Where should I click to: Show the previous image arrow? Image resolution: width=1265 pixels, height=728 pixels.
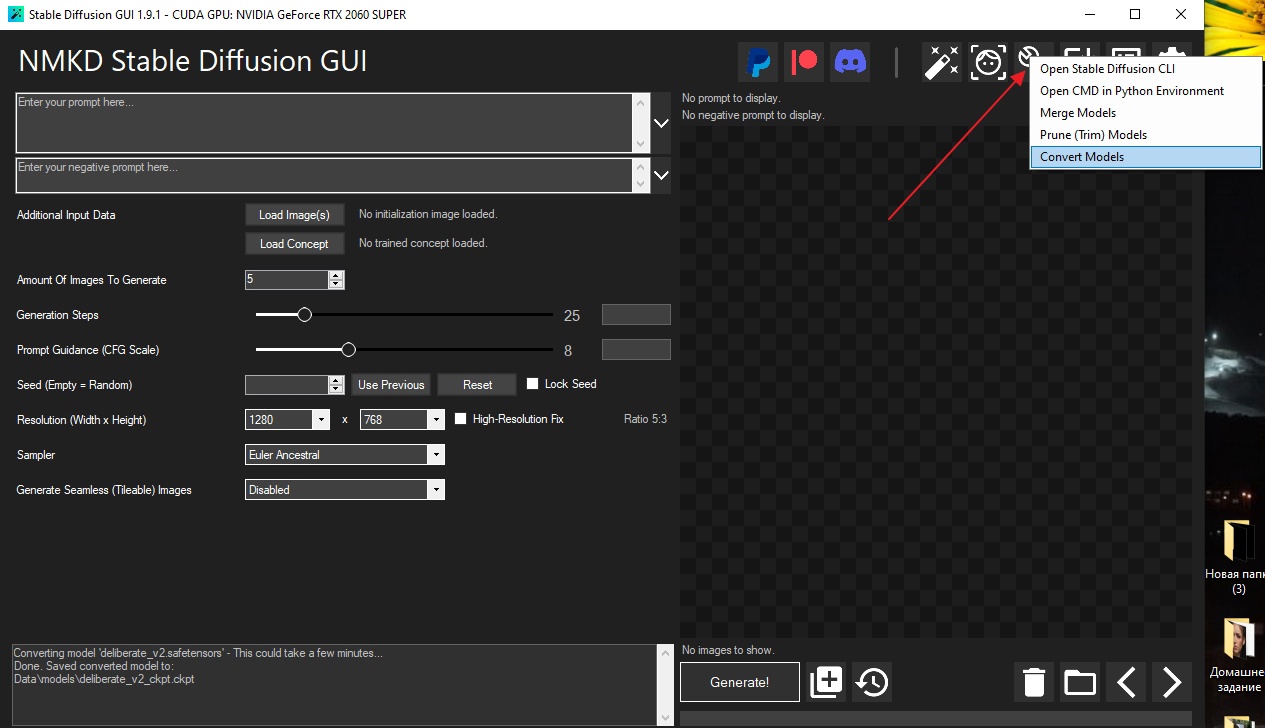pos(1126,683)
